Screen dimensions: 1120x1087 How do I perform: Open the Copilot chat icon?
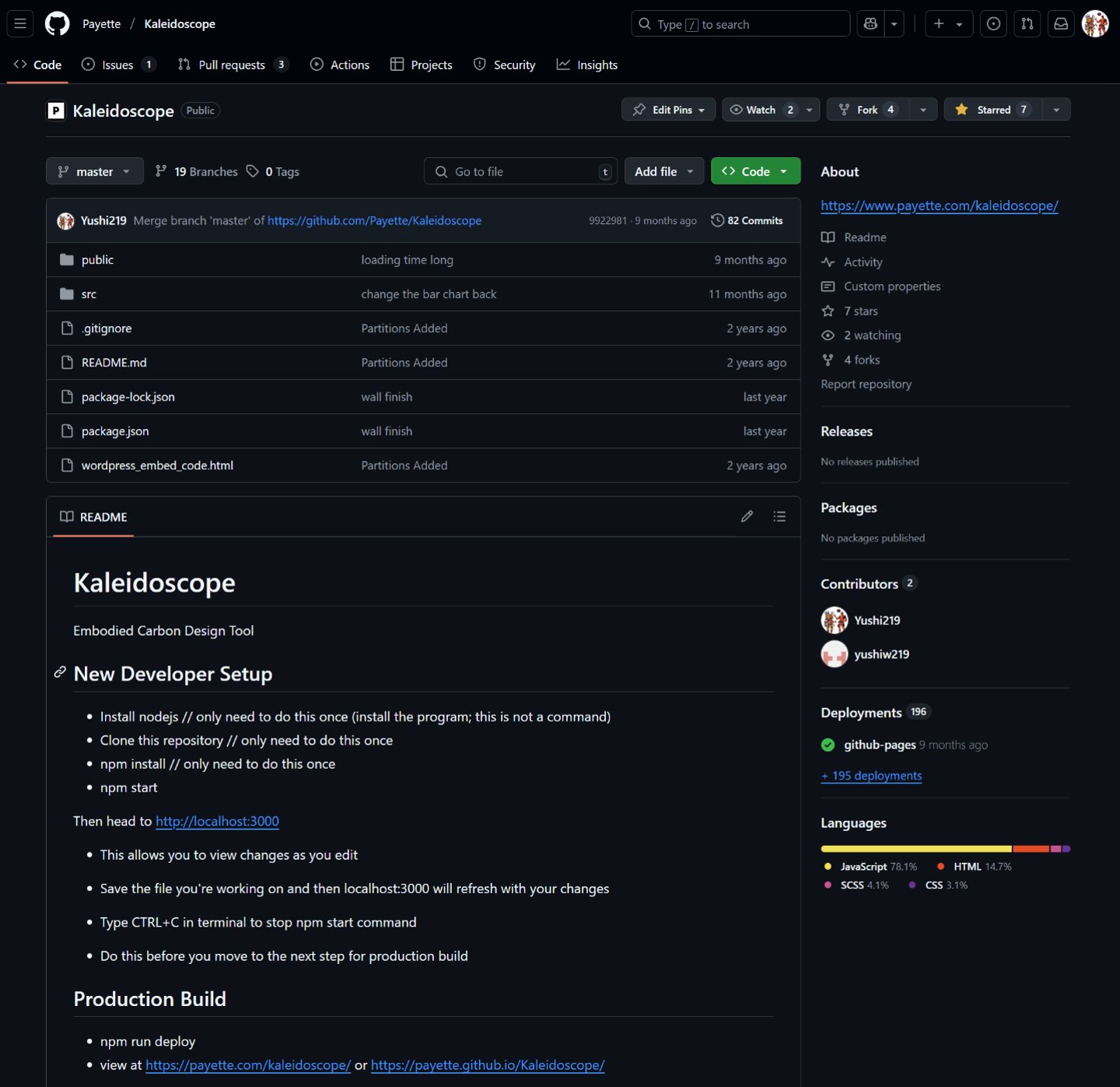870,24
